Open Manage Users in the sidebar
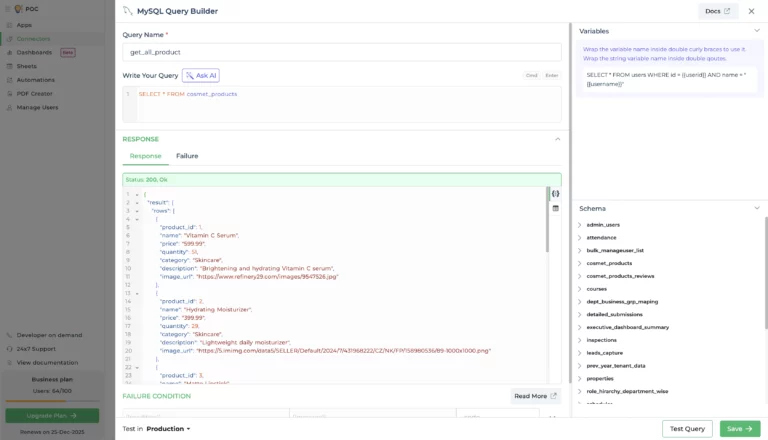The image size is (768, 440). 37,106
